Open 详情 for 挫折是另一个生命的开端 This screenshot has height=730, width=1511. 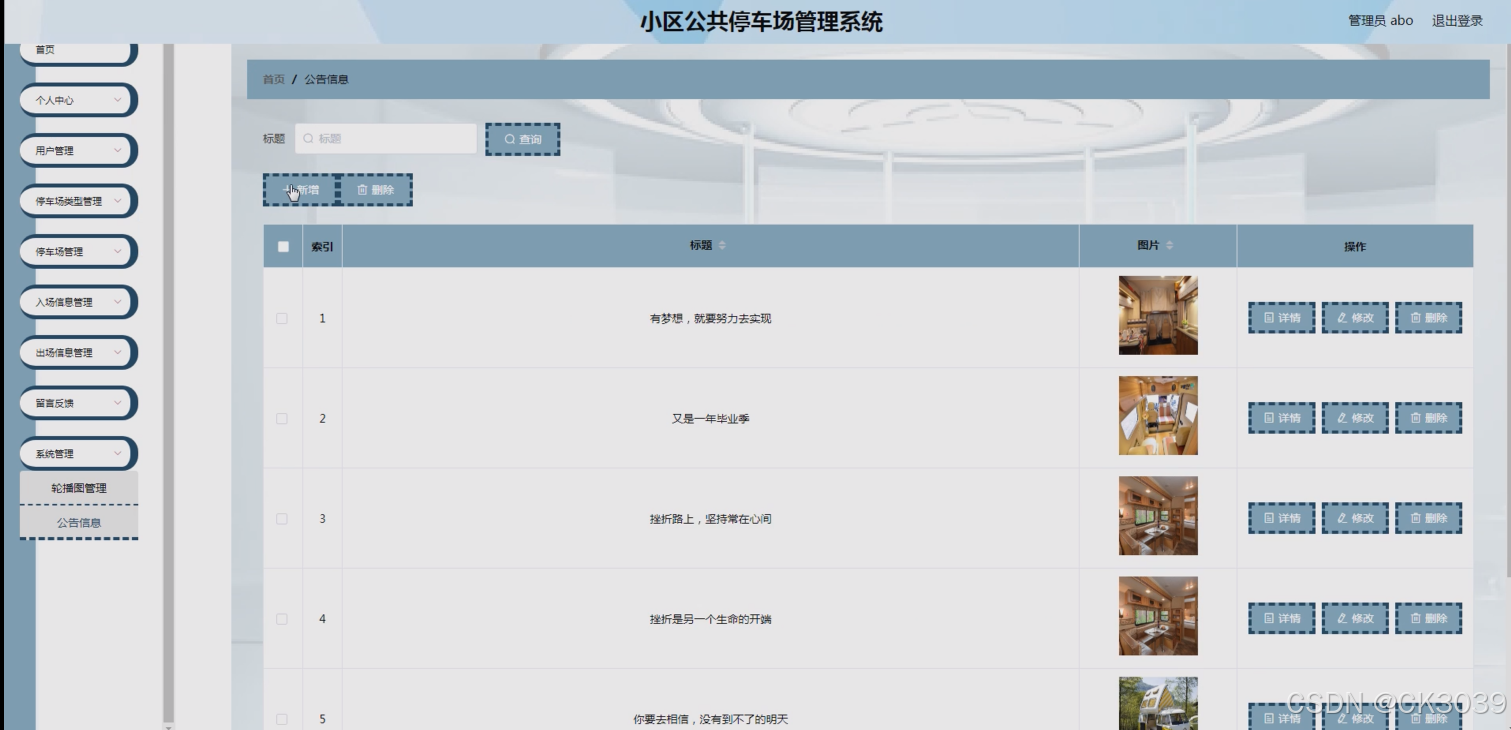click(x=1282, y=618)
